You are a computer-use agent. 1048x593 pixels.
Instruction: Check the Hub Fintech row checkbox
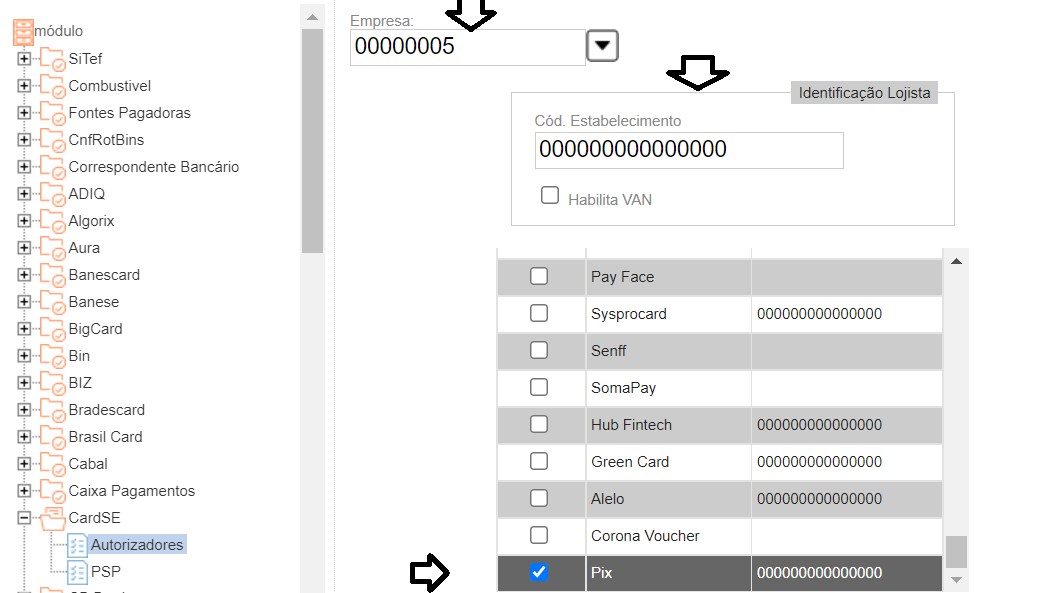[539, 424]
